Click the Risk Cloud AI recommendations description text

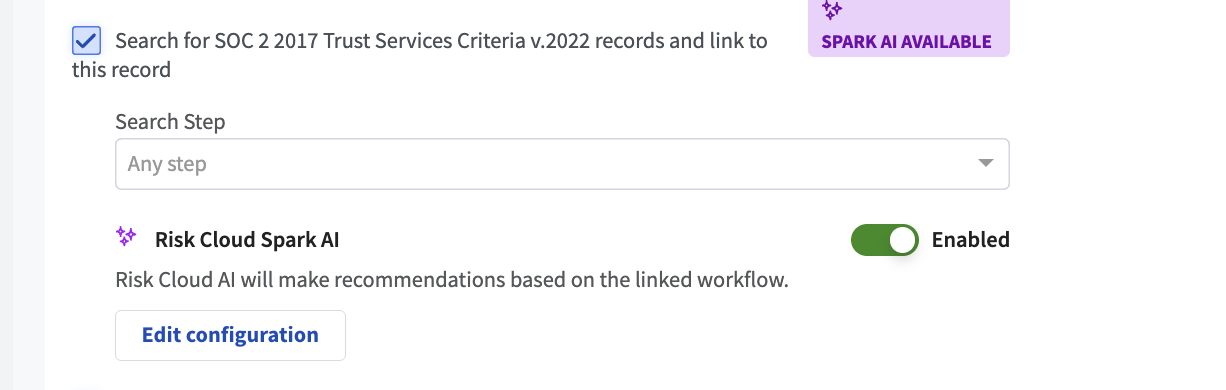click(x=452, y=280)
